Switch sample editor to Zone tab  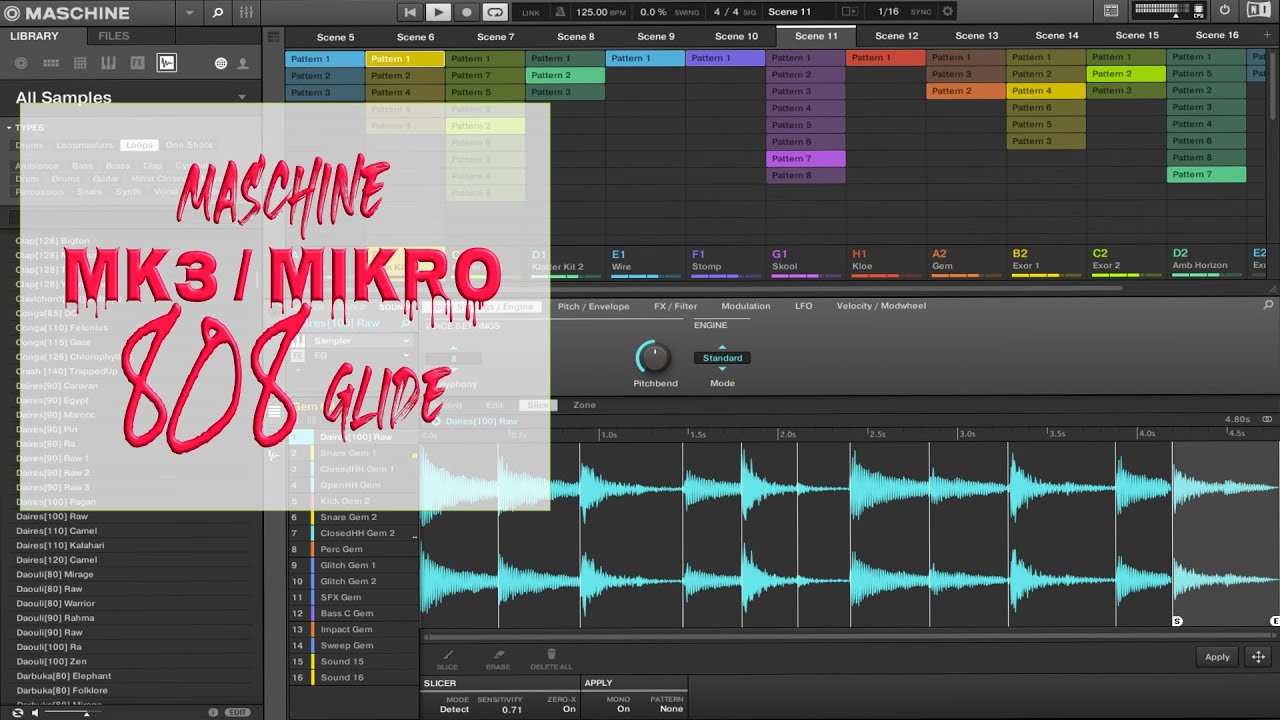584,405
